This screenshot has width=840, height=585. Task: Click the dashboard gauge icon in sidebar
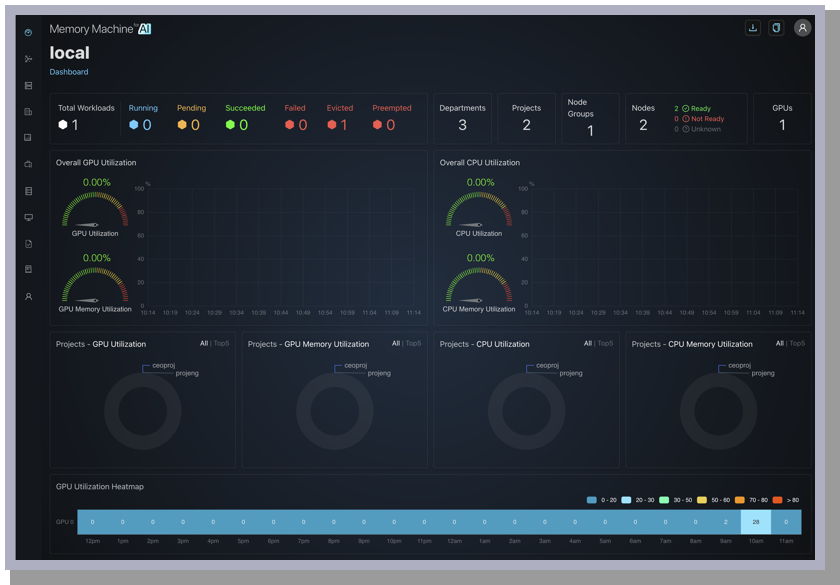point(28,32)
